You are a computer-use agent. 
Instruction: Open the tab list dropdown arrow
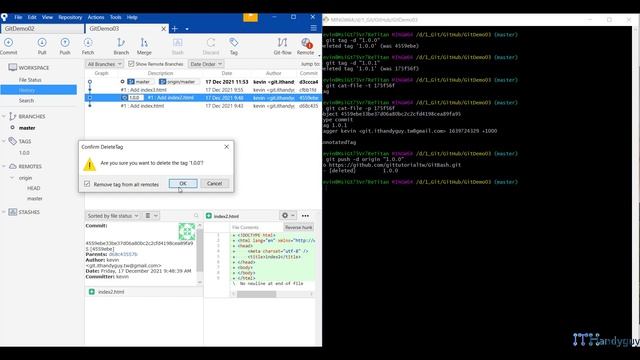tap(187, 29)
